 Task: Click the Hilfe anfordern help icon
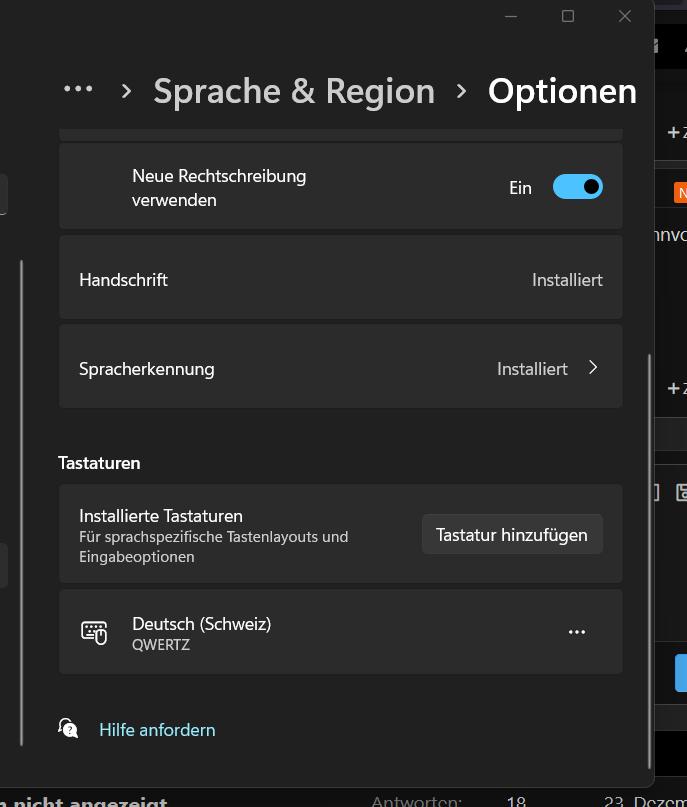pyautogui.click(x=68, y=729)
